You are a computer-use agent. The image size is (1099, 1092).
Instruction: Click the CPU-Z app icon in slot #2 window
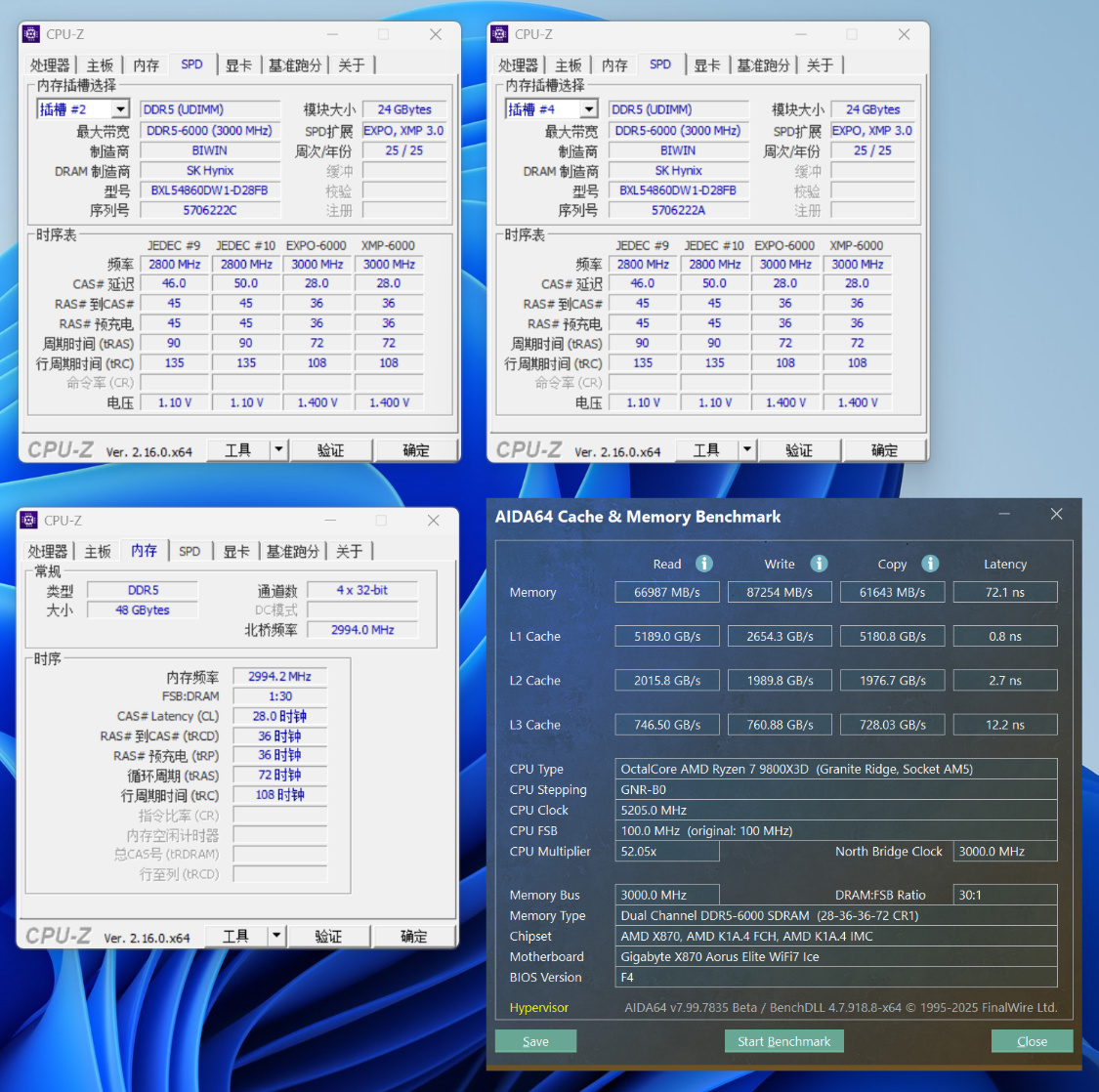click(31, 33)
